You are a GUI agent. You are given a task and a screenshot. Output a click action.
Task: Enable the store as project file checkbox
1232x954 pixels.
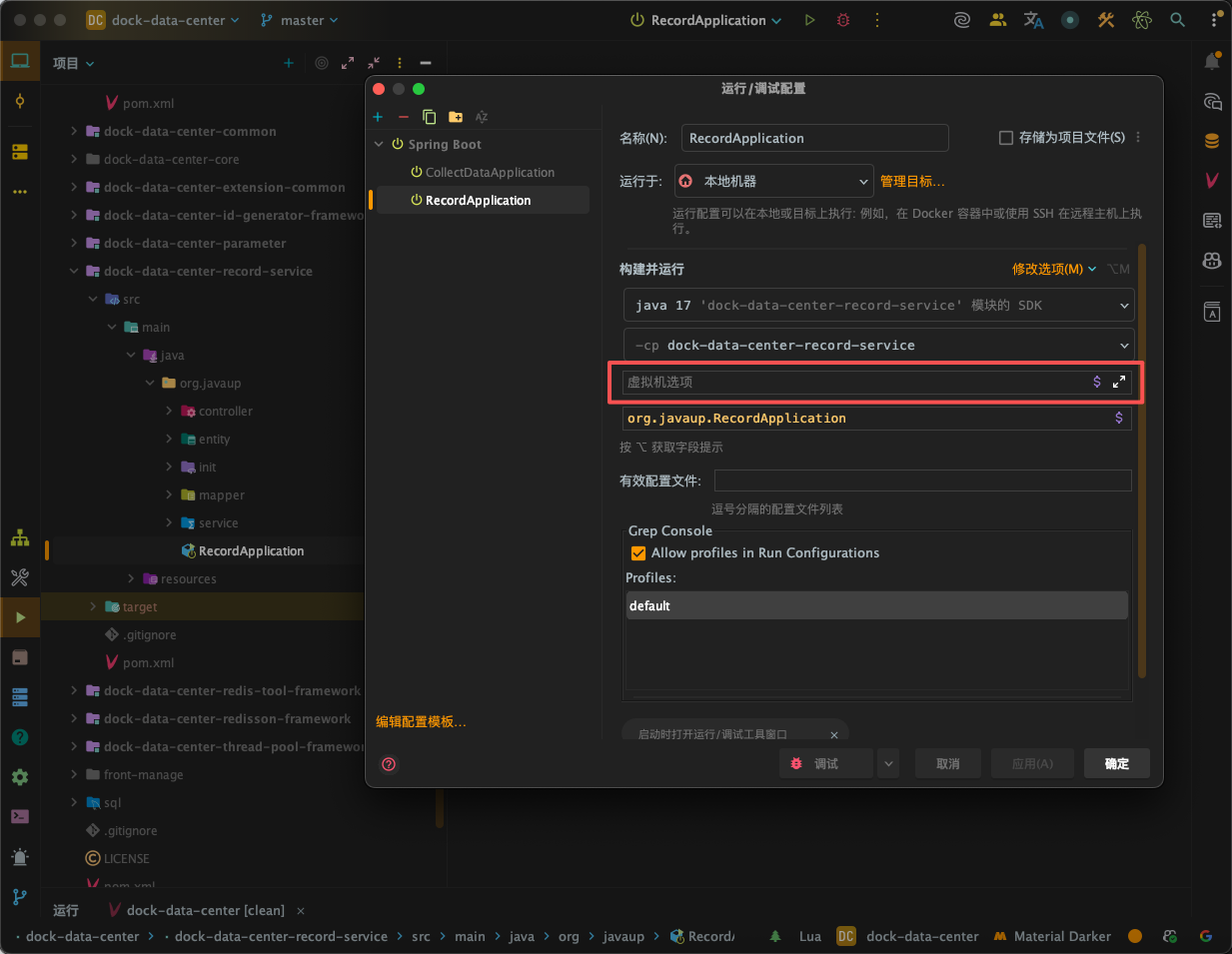[x=1006, y=138]
